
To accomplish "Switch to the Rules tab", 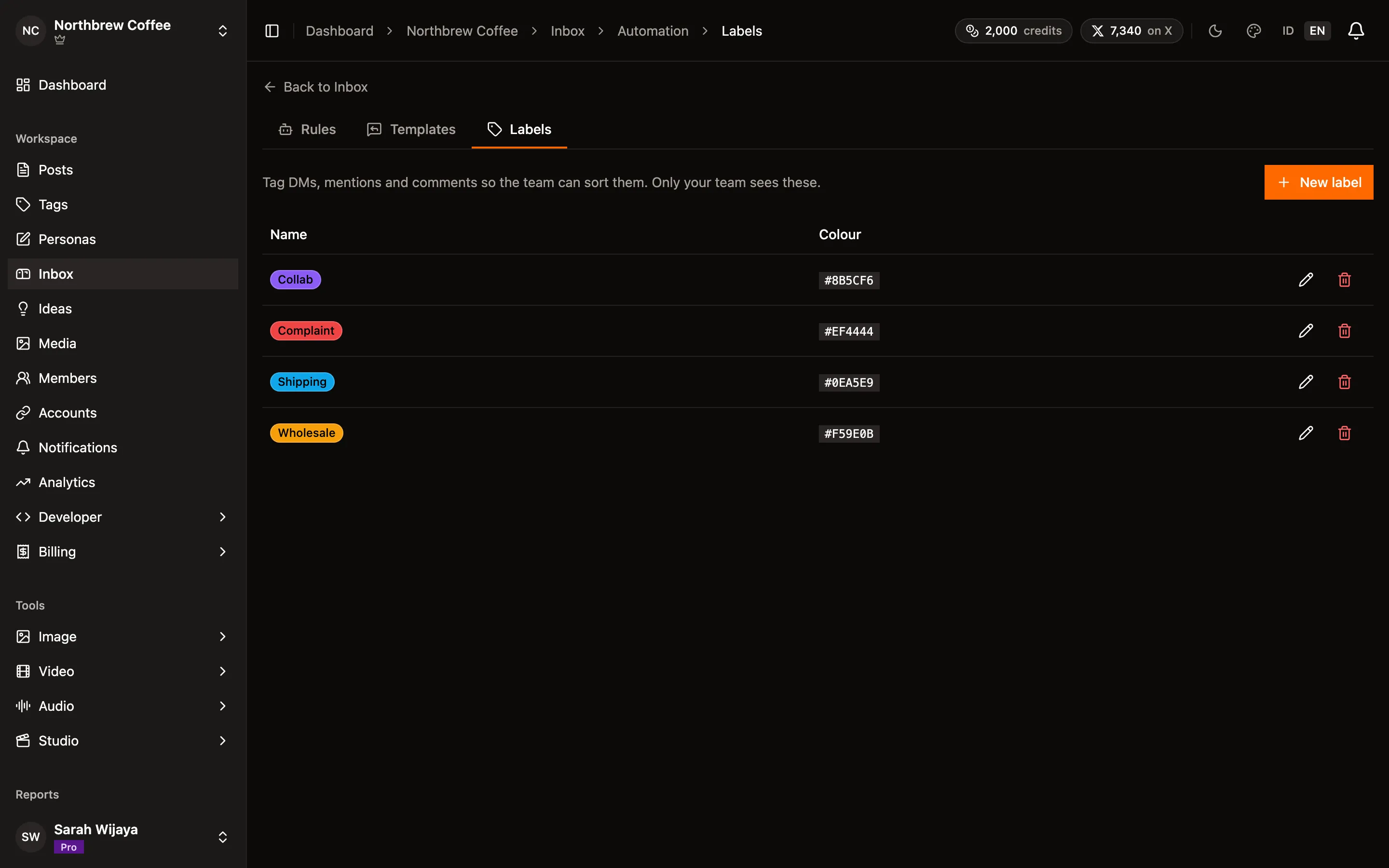I will (307, 129).
